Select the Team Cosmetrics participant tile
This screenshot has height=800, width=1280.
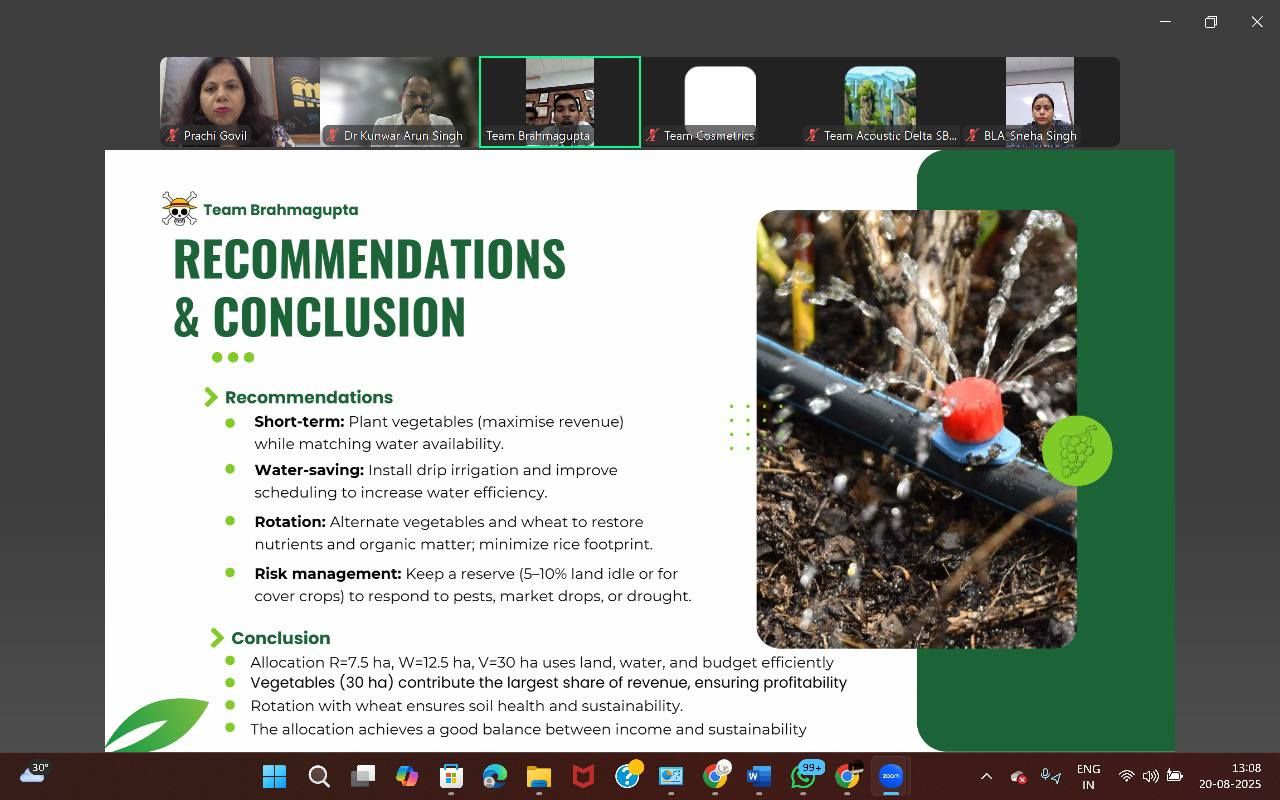pyautogui.click(x=720, y=102)
